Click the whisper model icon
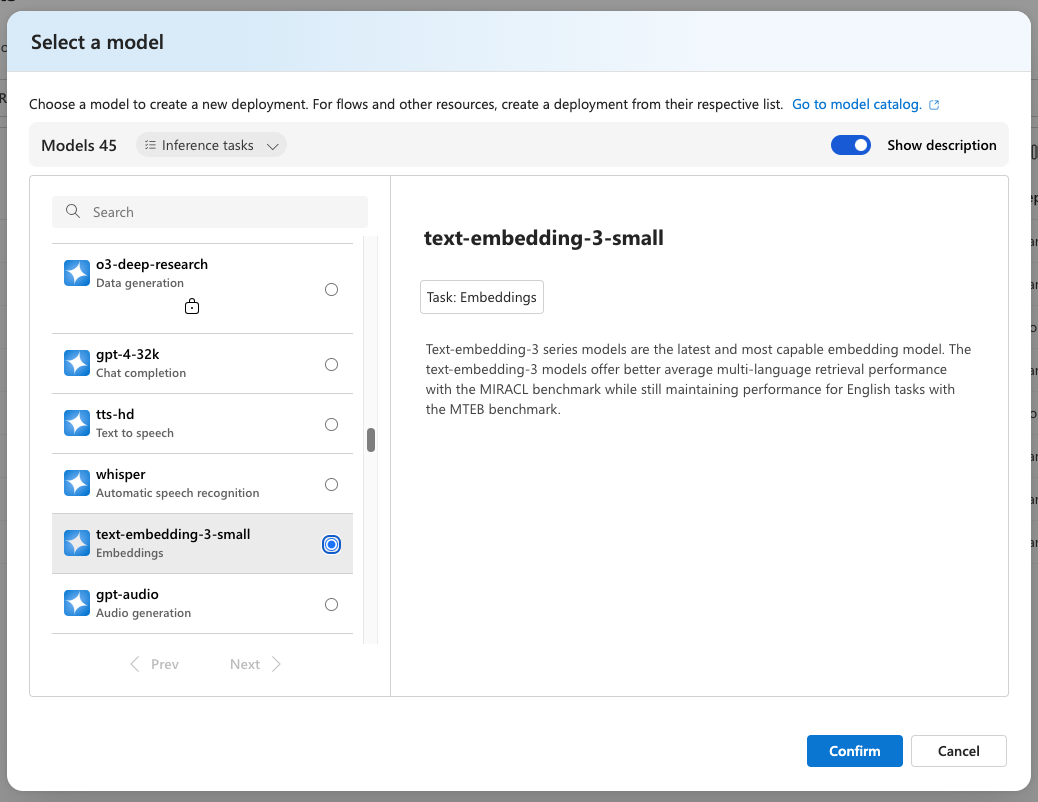Viewport: 1038px width, 802px height. [77, 483]
